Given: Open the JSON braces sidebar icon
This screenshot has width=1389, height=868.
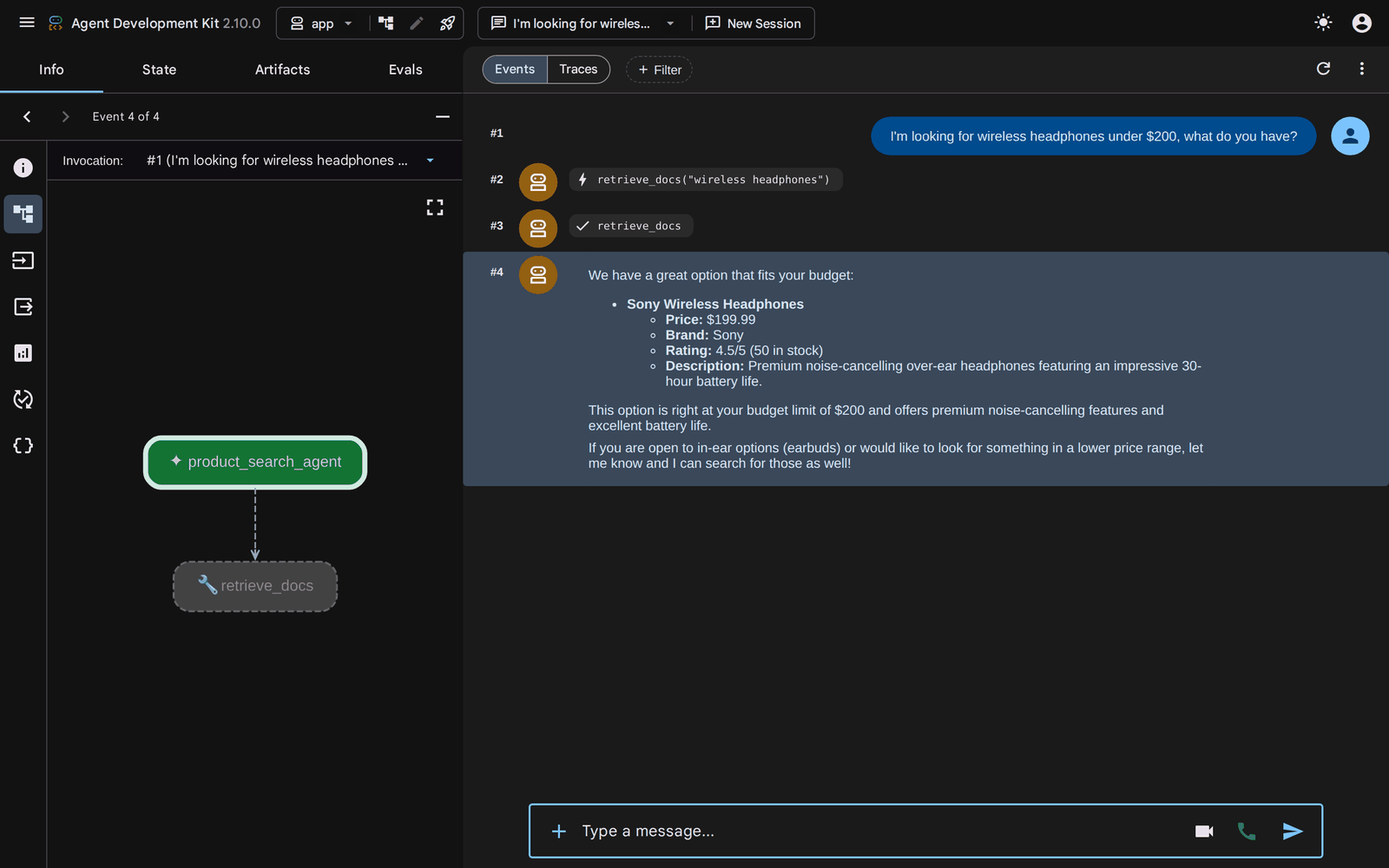Looking at the screenshot, I should 23,445.
